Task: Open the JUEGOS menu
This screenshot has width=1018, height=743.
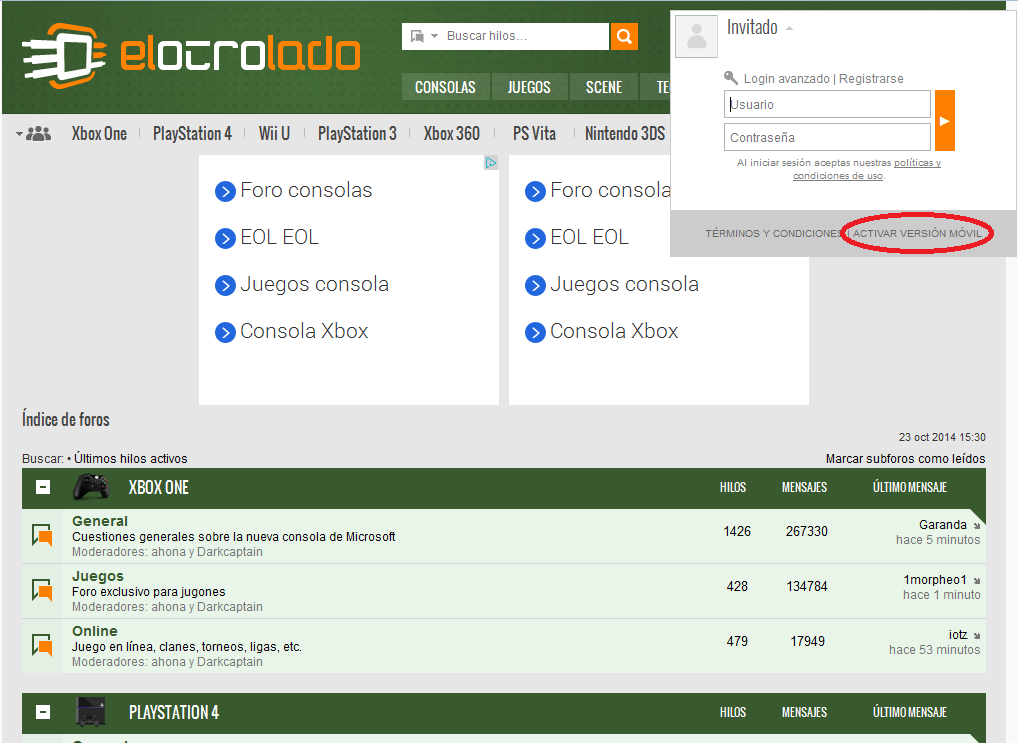Action: 529,87
